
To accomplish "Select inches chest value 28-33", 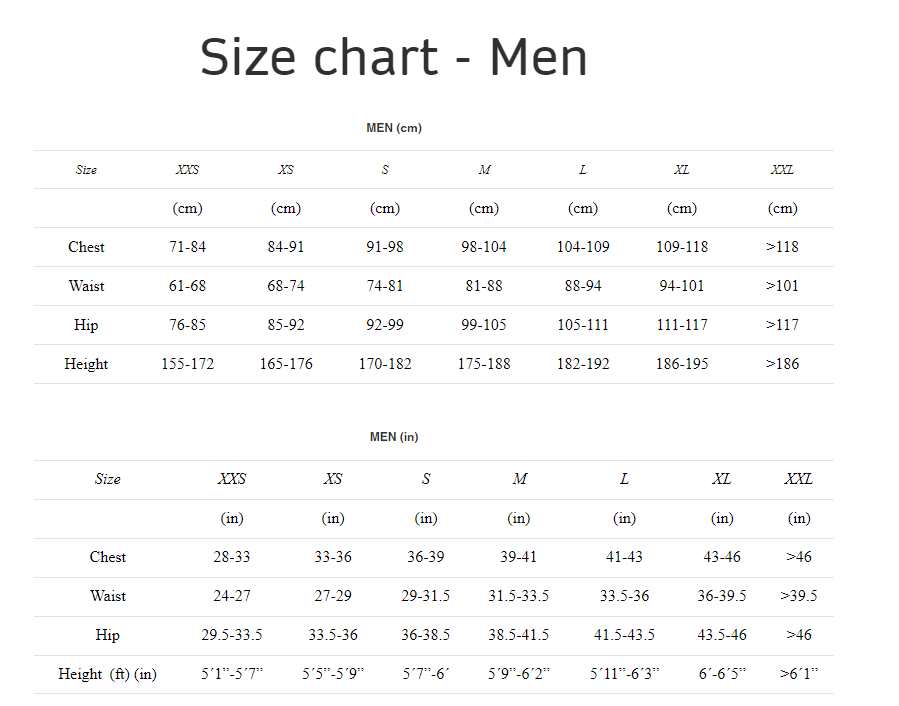I will [x=232, y=557].
